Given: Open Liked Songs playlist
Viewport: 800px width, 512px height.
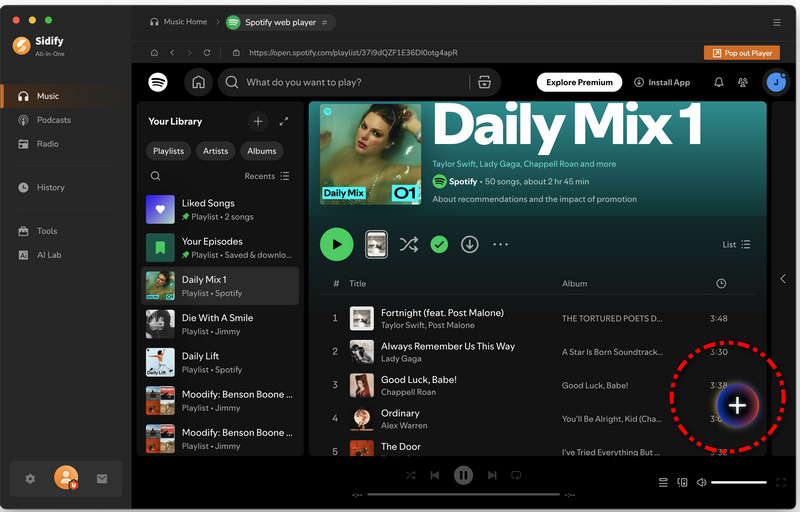Looking at the screenshot, I should coord(220,210).
